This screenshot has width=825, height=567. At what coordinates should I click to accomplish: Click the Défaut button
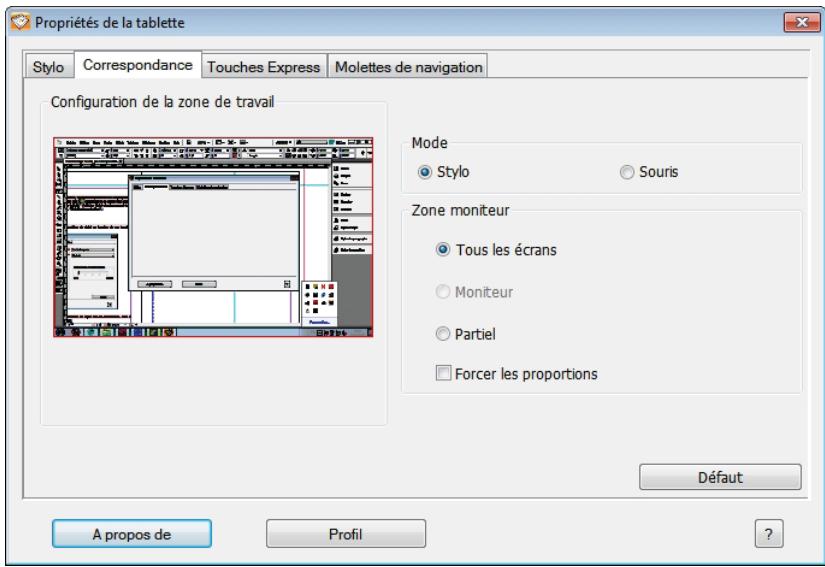(x=720, y=477)
